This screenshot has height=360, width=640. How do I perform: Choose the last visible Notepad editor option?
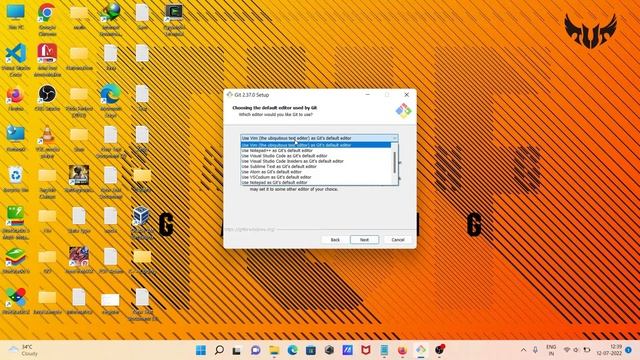(316, 182)
